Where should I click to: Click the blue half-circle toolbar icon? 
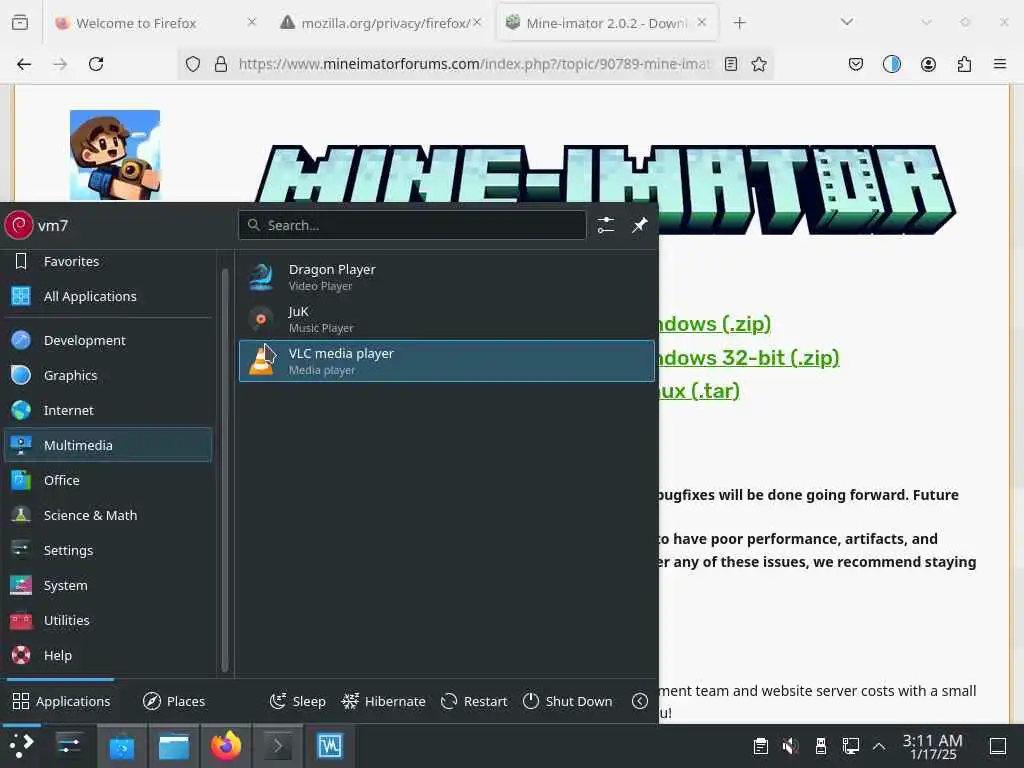891,64
